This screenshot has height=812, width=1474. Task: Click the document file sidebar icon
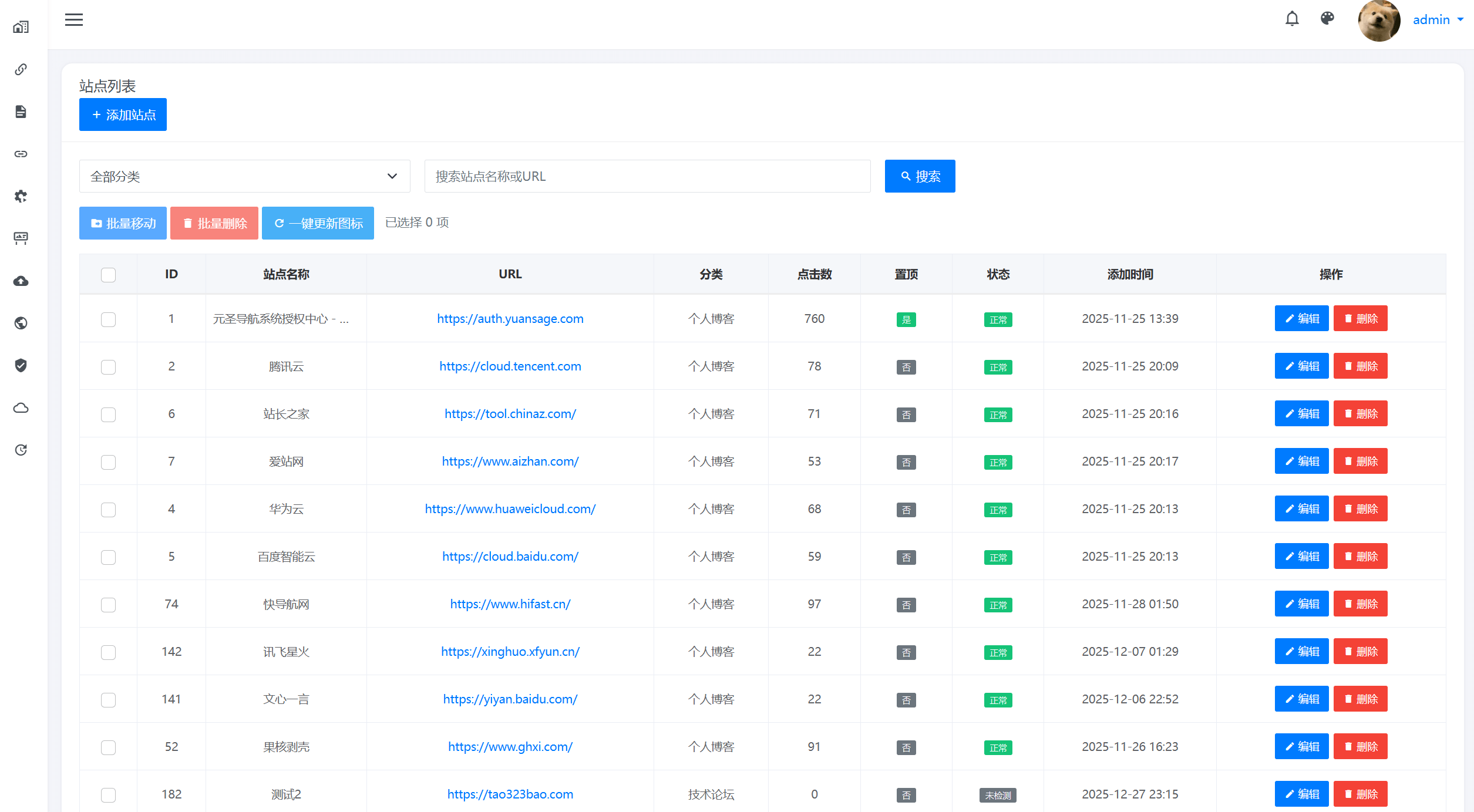[x=21, y=112]
